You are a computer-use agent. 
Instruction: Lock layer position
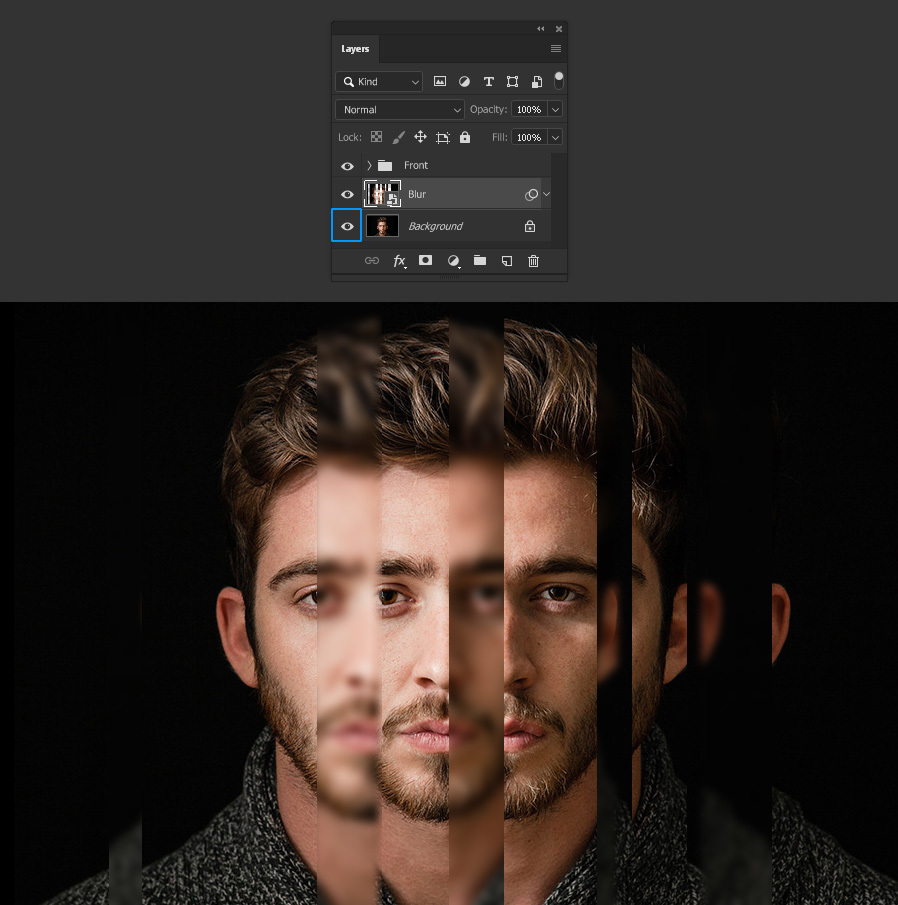pyautogui.click(x=420, y=137)
